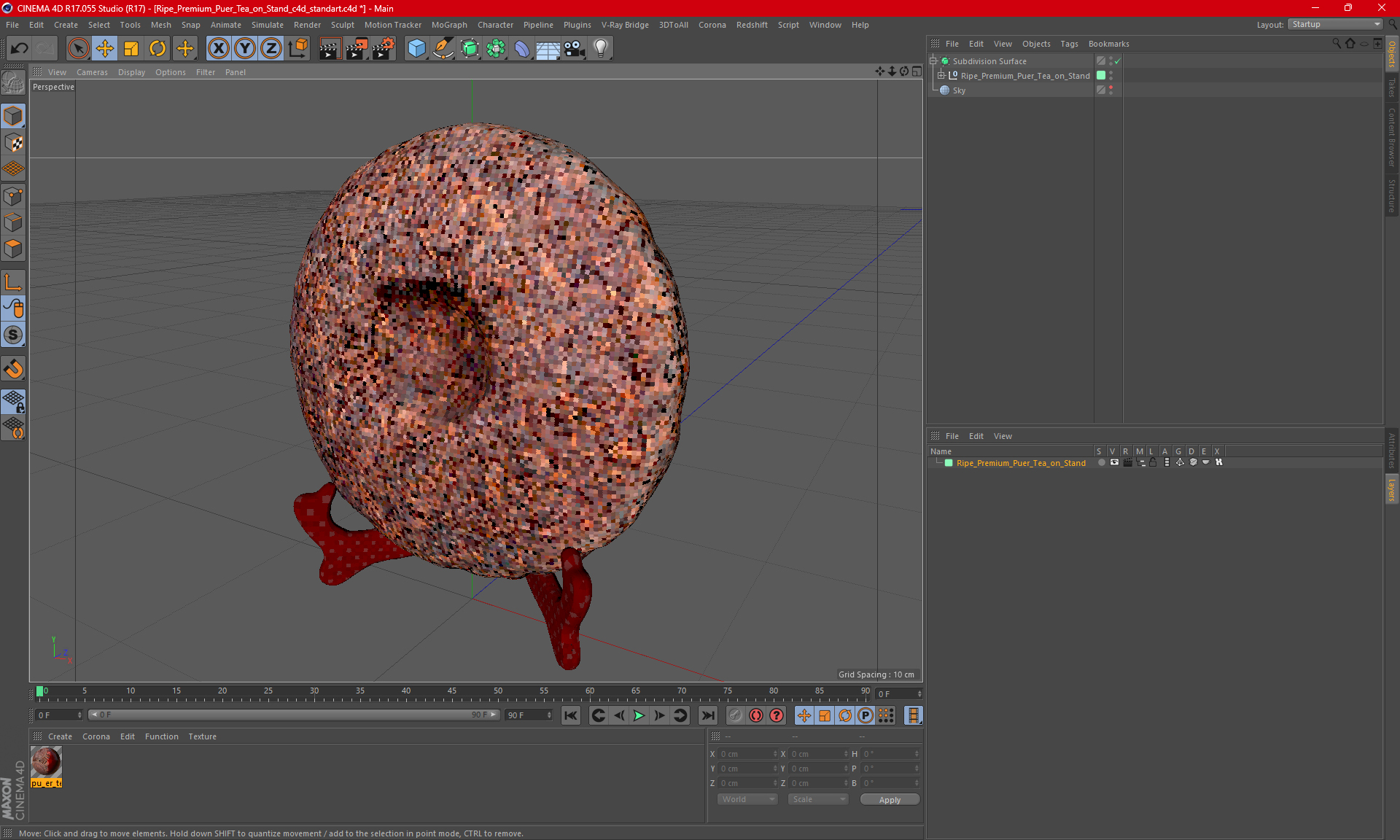Open Object Manager Tags menu
The height and width of the screenshot is (840, 1400).
1069,44
